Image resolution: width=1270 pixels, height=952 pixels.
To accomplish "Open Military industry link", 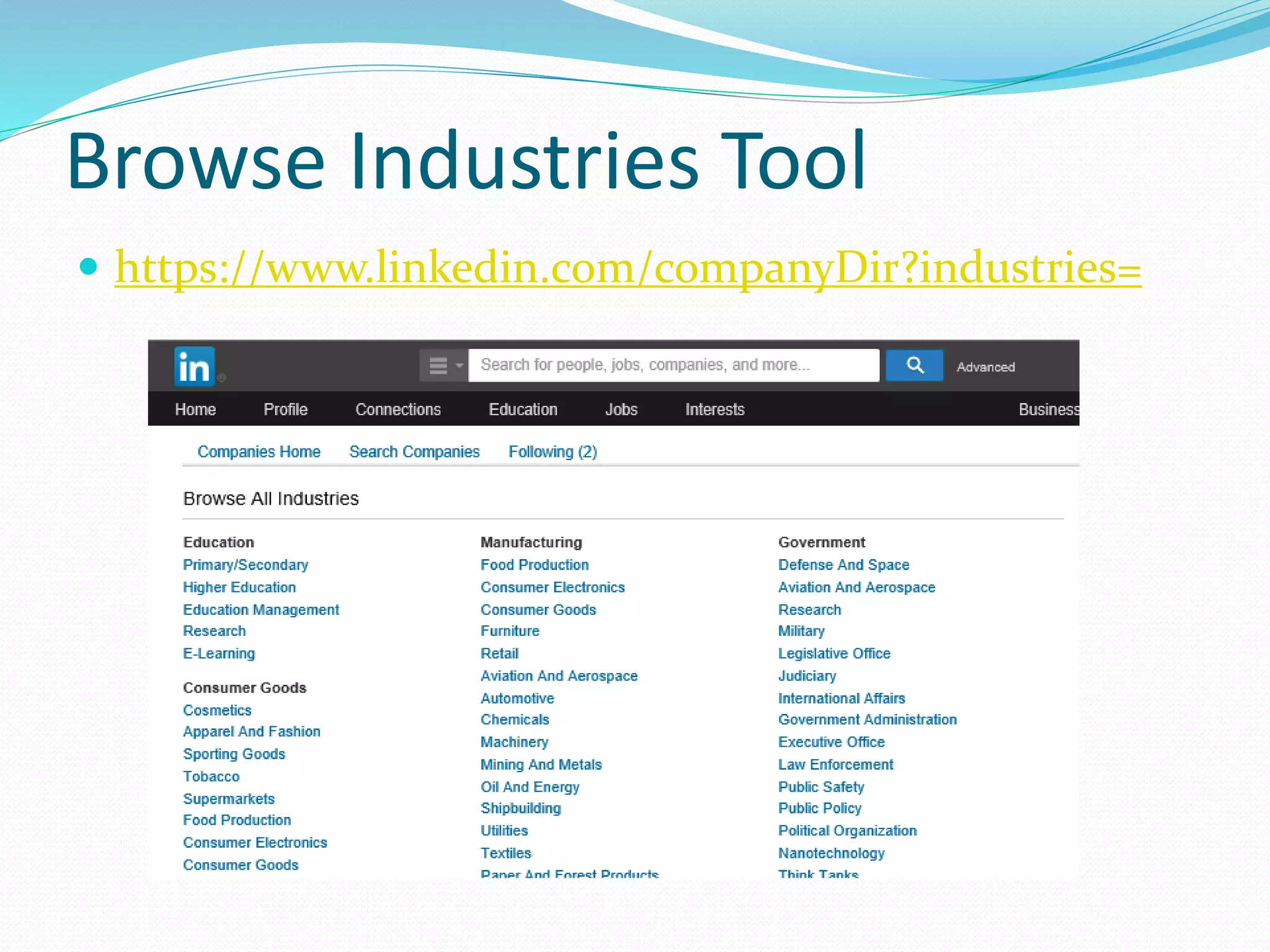I will [801, 631].
